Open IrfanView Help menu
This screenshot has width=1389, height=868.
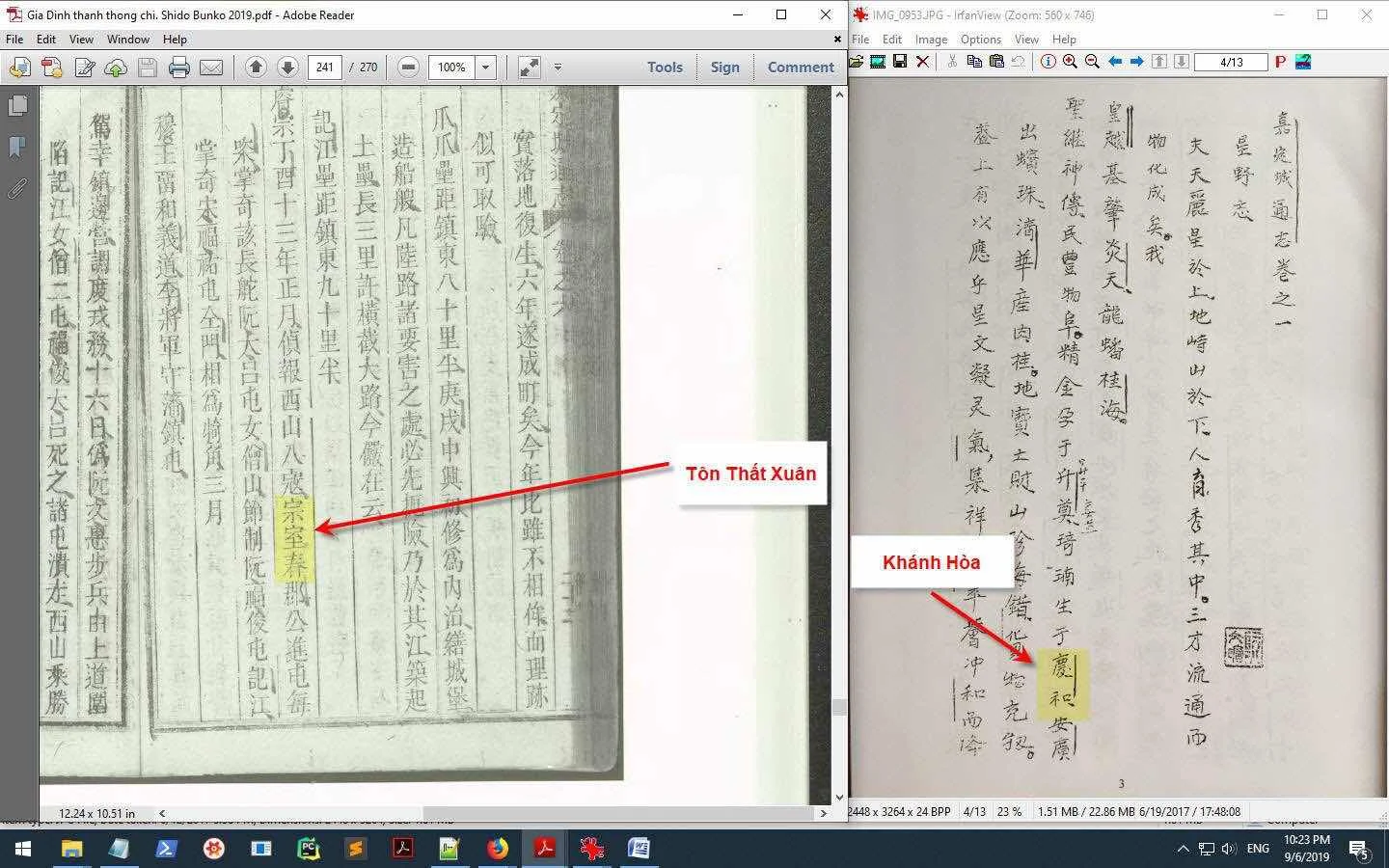click(x=1064, y=40)
